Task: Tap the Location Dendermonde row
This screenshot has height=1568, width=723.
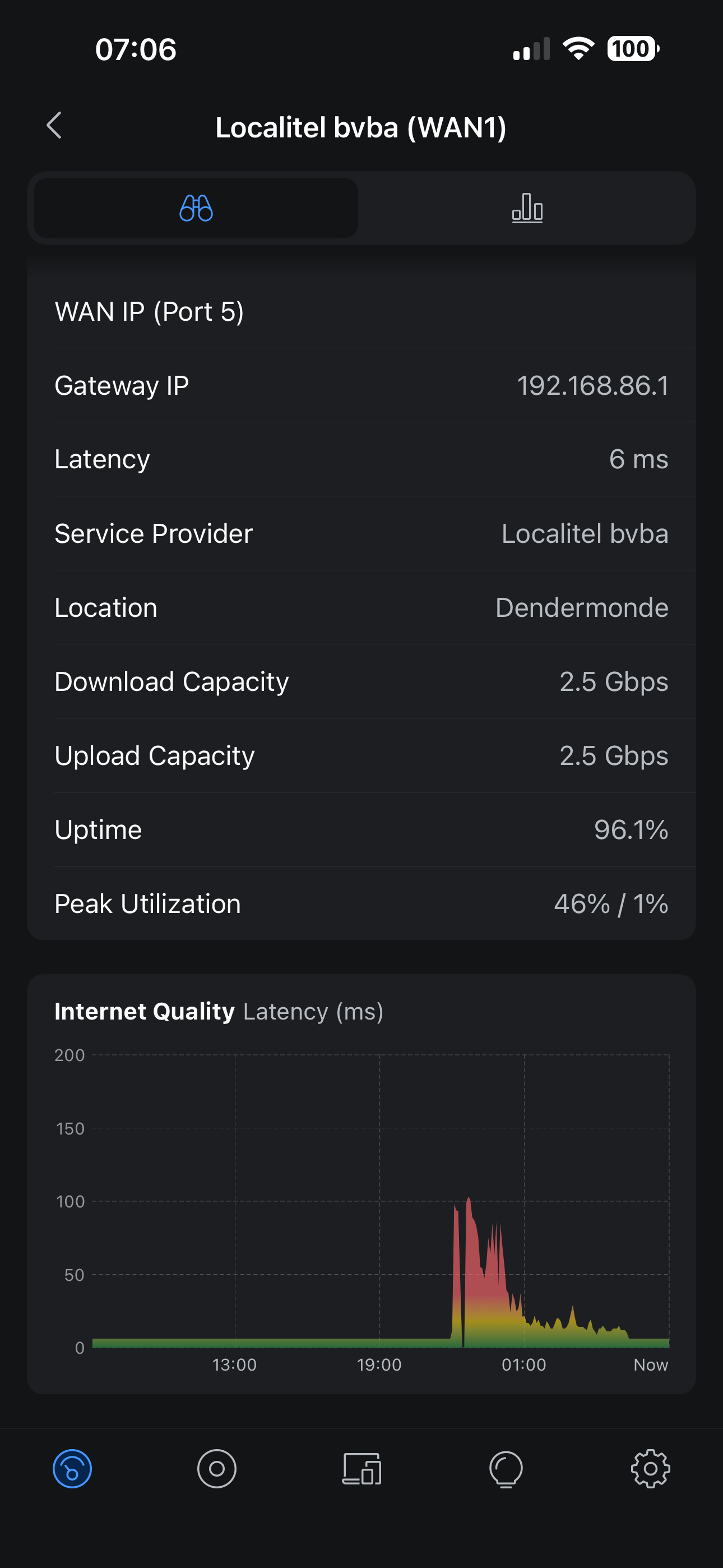Action: 361,608
